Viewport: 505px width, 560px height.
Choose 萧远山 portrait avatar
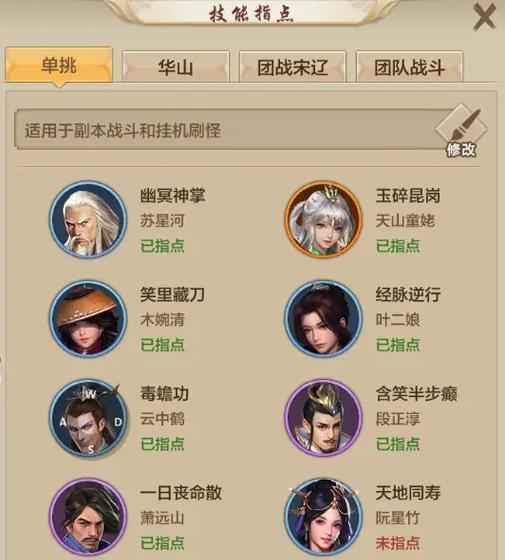coord(88,517)
